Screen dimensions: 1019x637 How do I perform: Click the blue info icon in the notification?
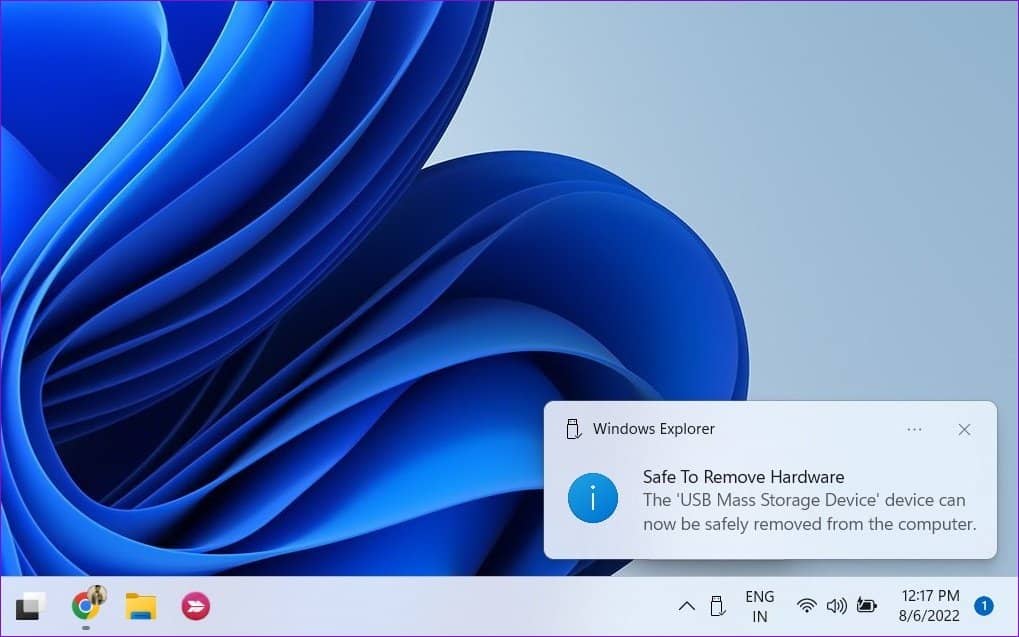(593, 498)
